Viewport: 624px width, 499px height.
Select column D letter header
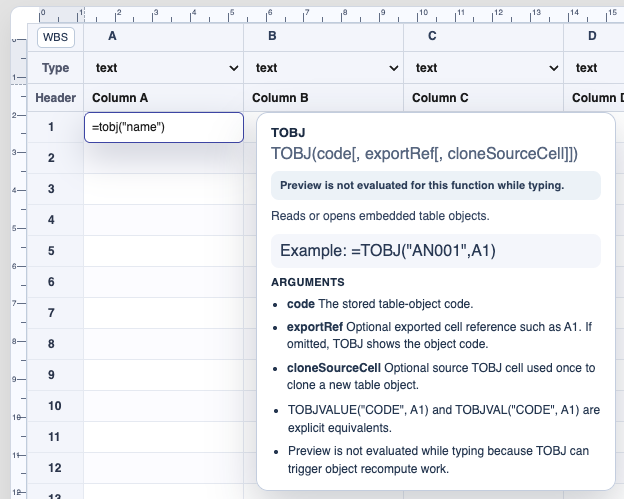click(x=594, y=37)
